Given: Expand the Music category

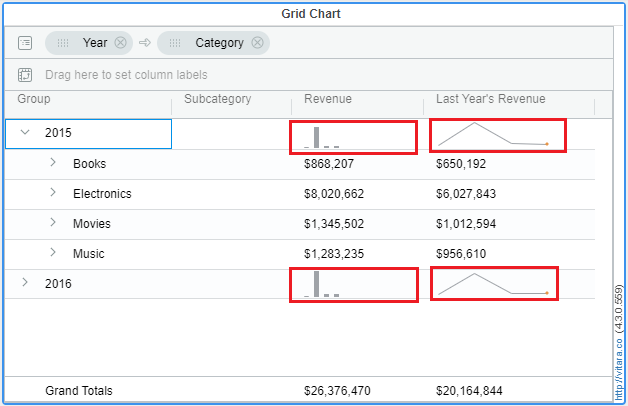Looking at the screenshot, I should click(x=52, y=252).
